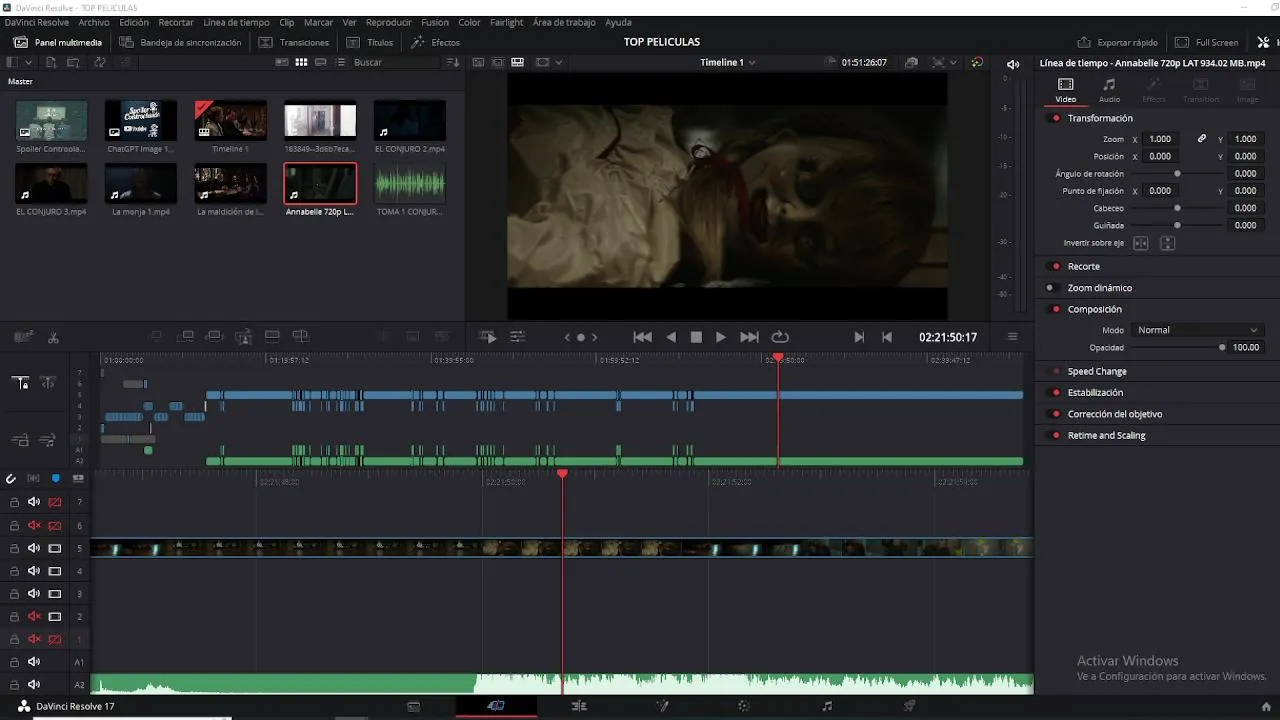Toggle Estabilización section on/off

tap(1056, 393)
